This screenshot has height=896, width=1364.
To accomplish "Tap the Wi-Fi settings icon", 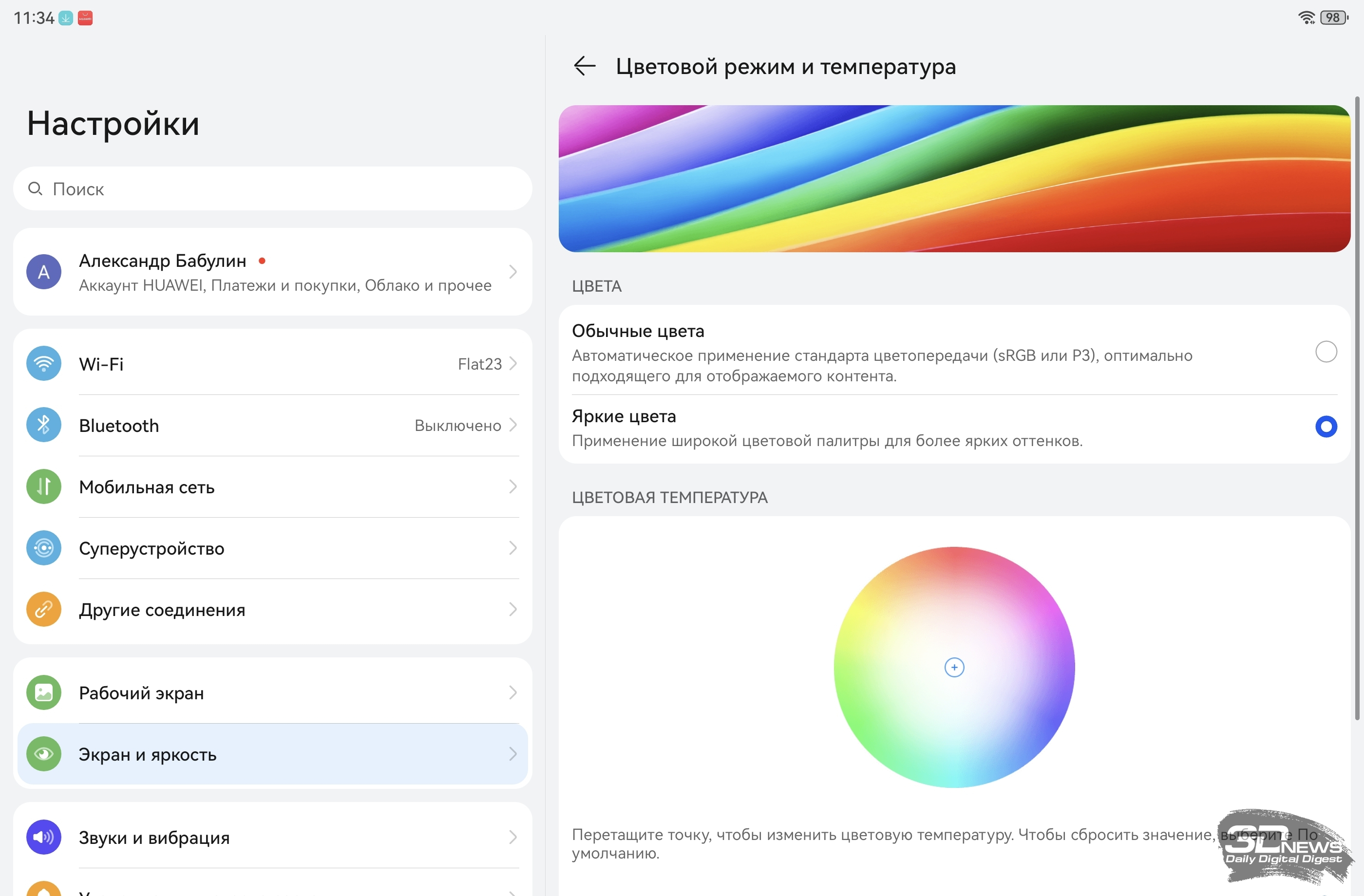I will click(43, 363).
